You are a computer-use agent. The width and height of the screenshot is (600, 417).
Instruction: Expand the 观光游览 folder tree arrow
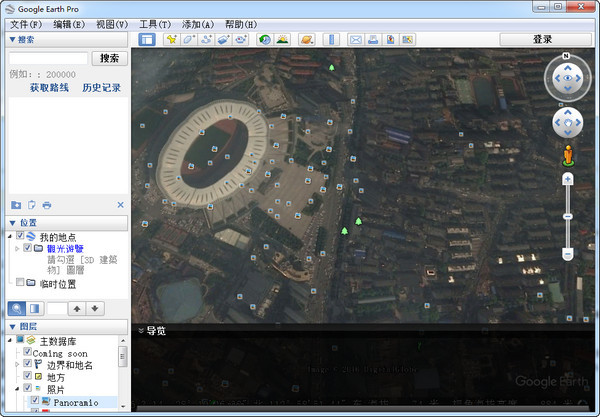[17, 248]
